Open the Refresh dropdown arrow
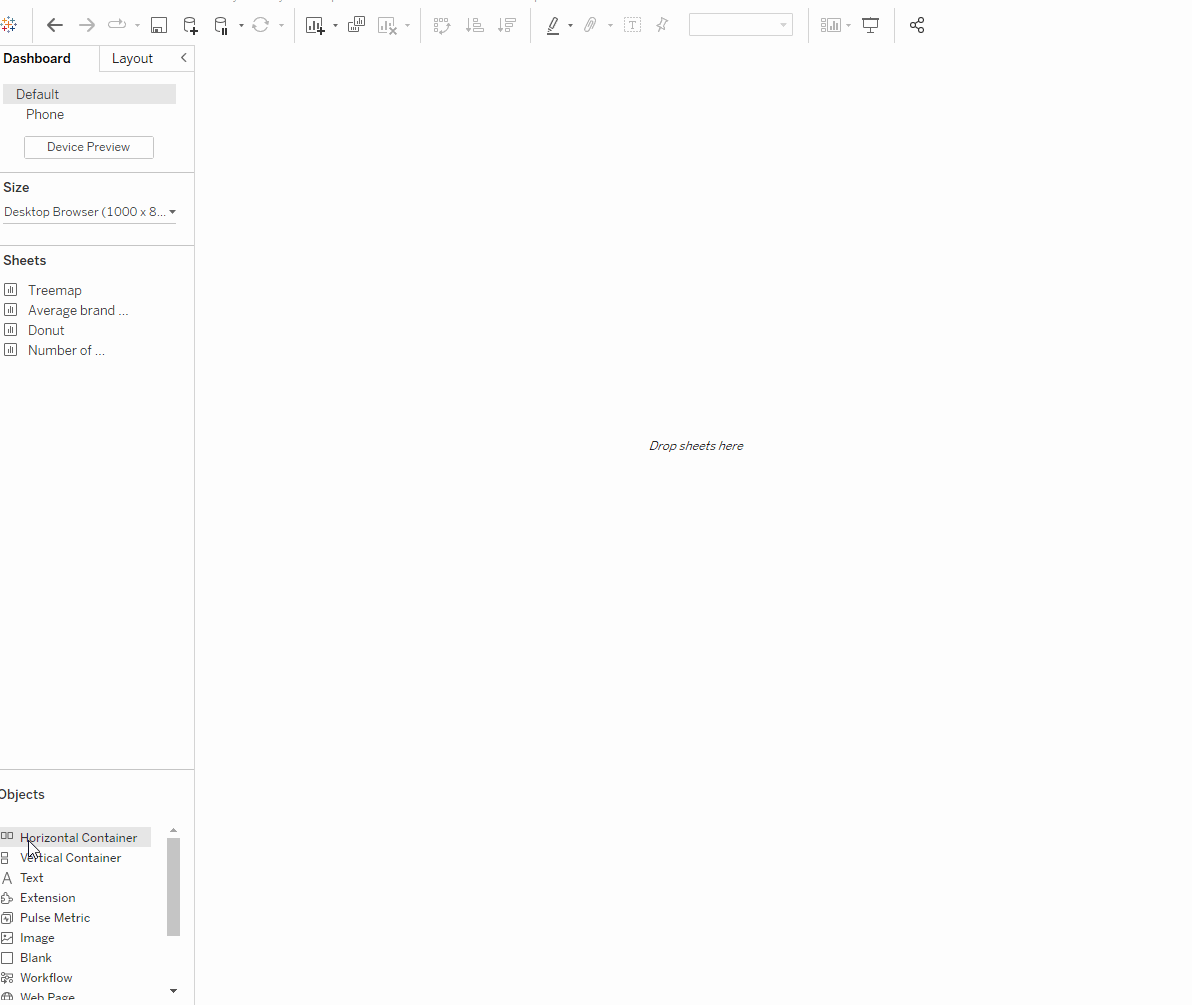 pyautogui.click(x=281, y=26)
